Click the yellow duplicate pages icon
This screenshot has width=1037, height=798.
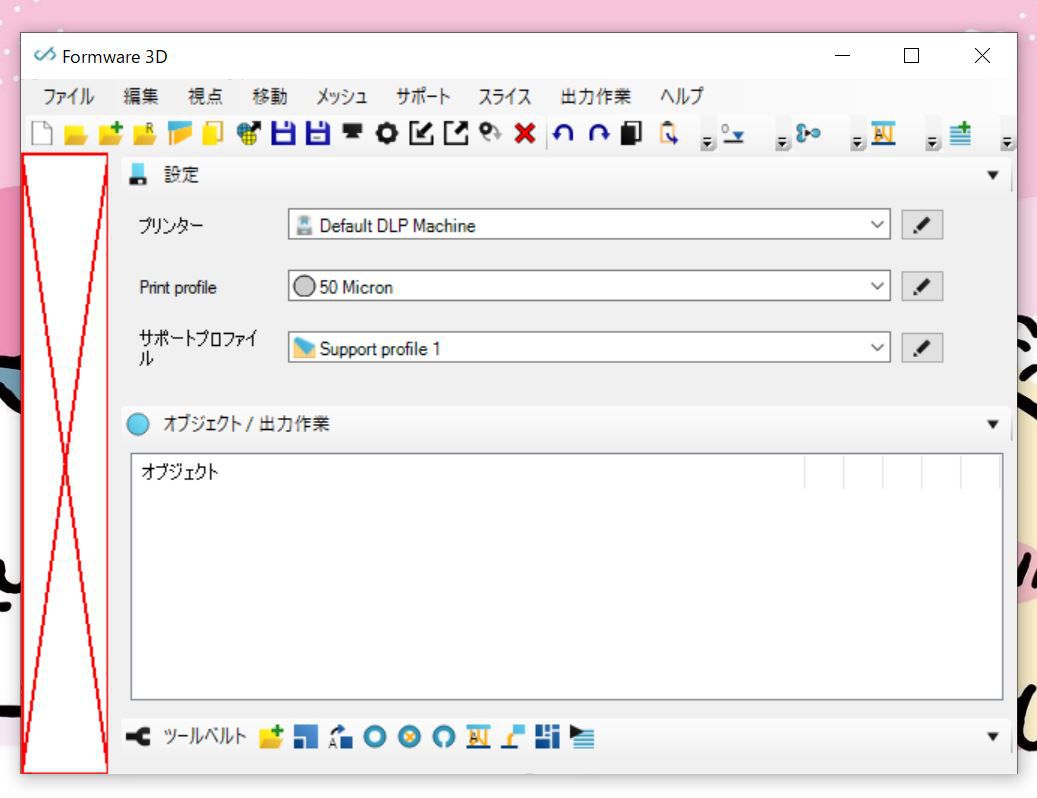coord(213,134)
